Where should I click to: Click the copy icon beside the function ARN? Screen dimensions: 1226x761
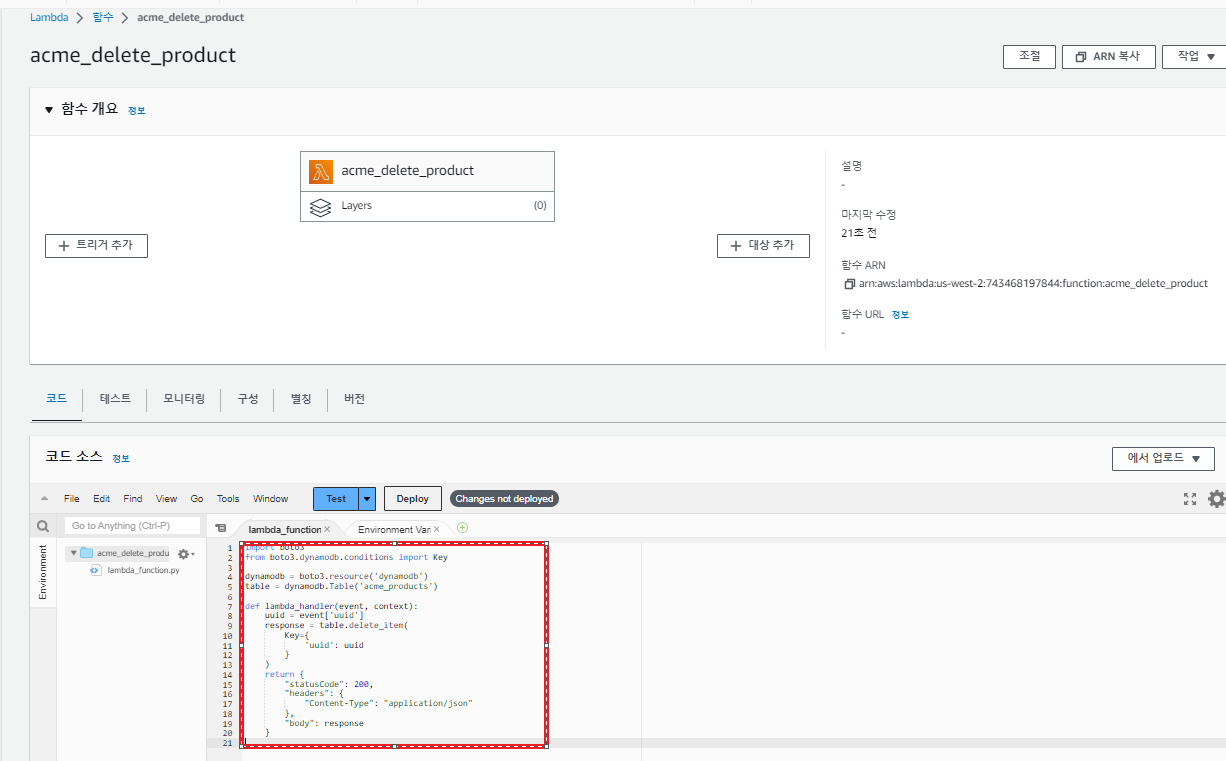pyautogui.click(x=849, y=284)
